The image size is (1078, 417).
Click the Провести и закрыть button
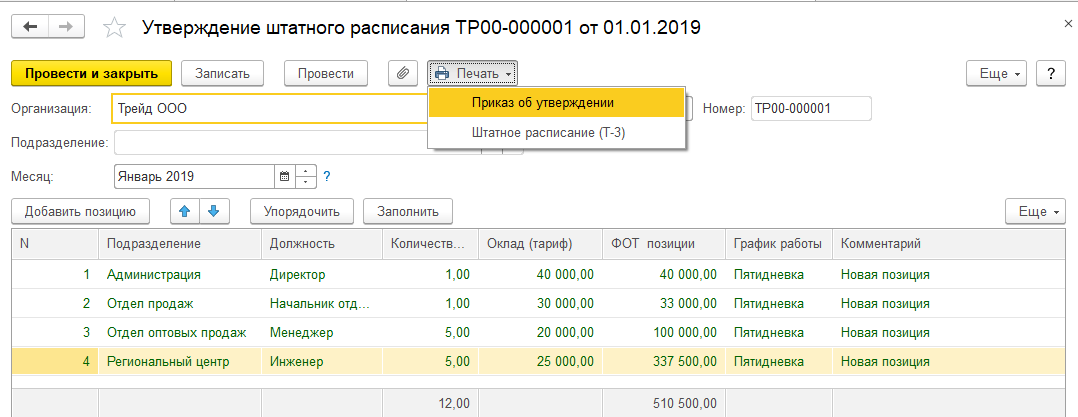92,73
